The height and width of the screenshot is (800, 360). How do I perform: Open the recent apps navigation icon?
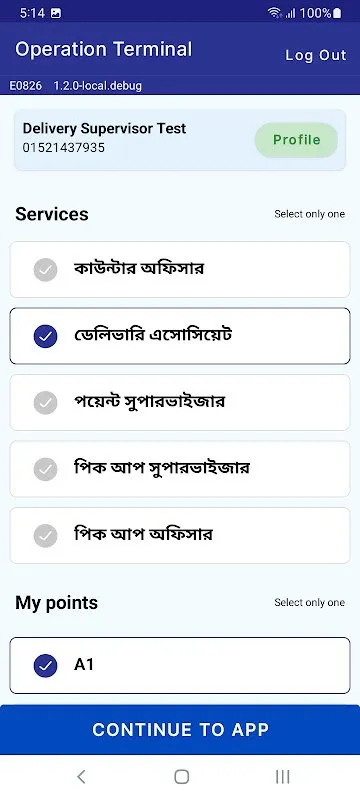click(x=282, y=777)
